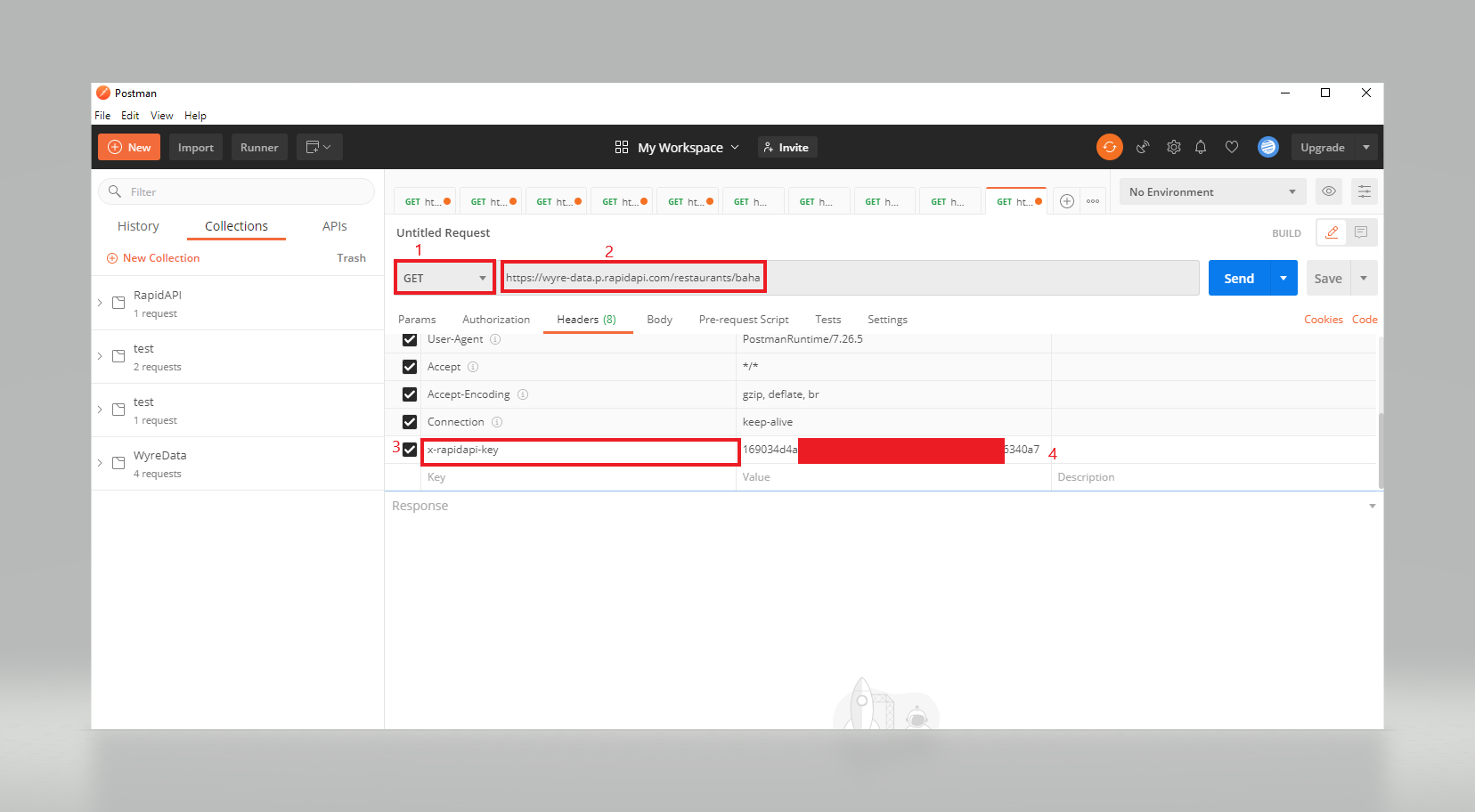Click the Postman logo in title bar

[x=103, y=93]
